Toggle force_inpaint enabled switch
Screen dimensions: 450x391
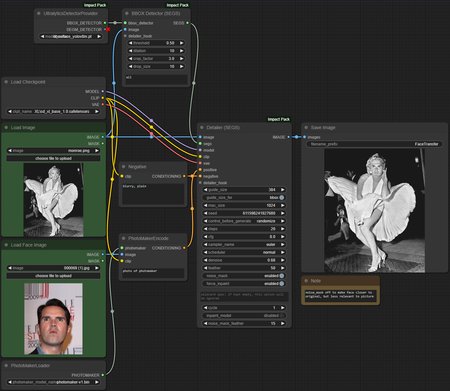pyautogui.click(x=244, y=284)
